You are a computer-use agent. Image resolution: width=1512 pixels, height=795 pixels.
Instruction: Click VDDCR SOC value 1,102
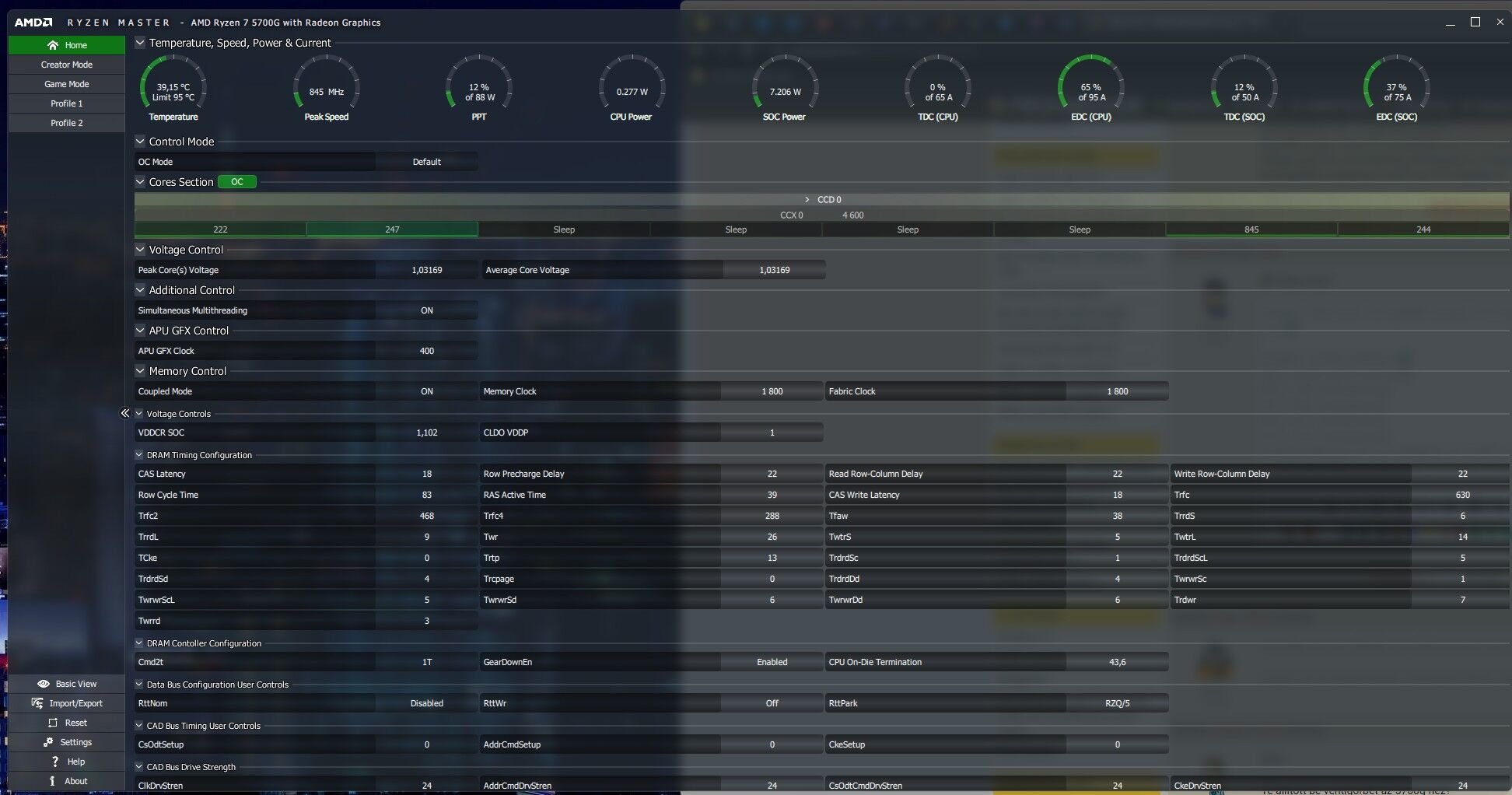click(427, 433)
